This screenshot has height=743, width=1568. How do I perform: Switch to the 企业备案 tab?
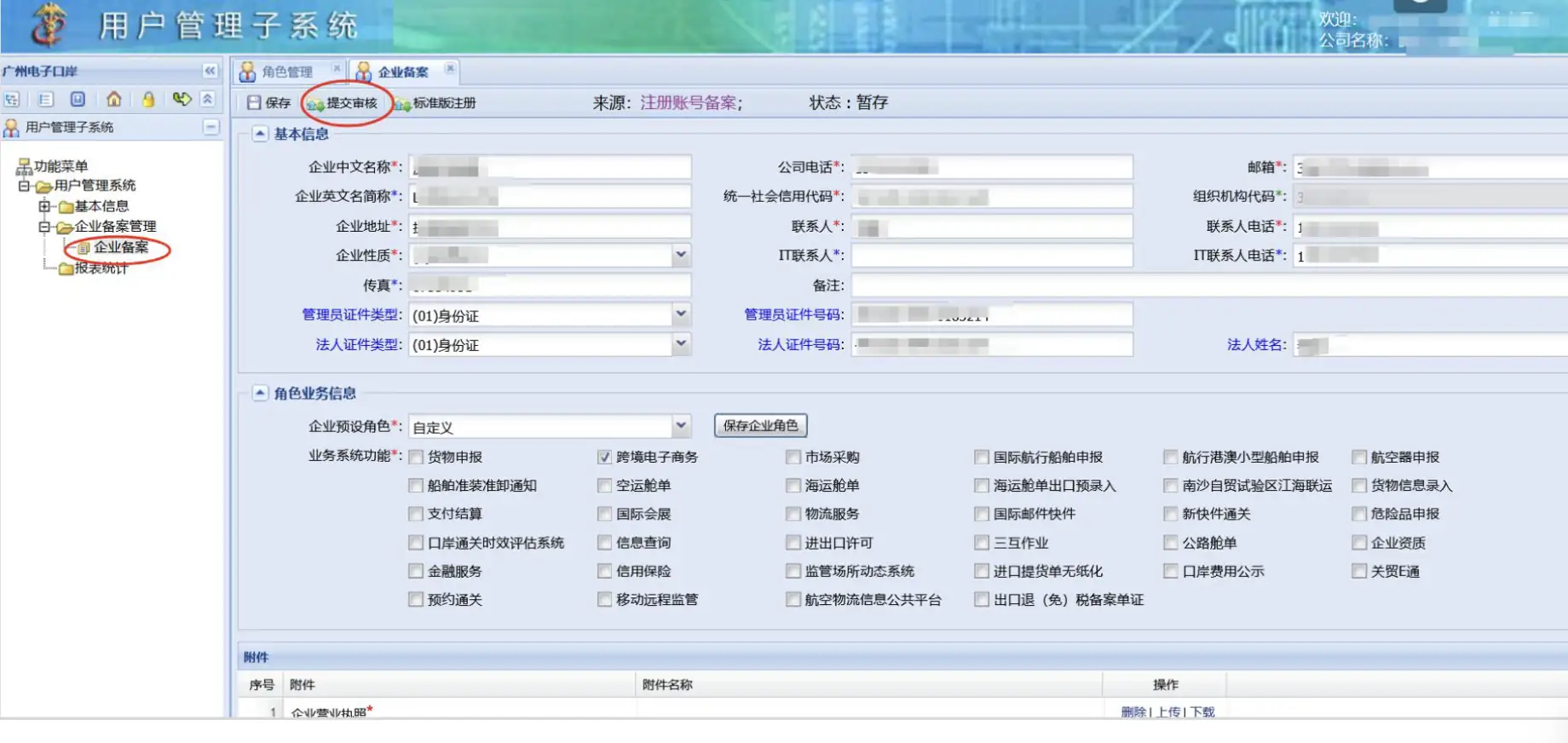tap(403, 72)
